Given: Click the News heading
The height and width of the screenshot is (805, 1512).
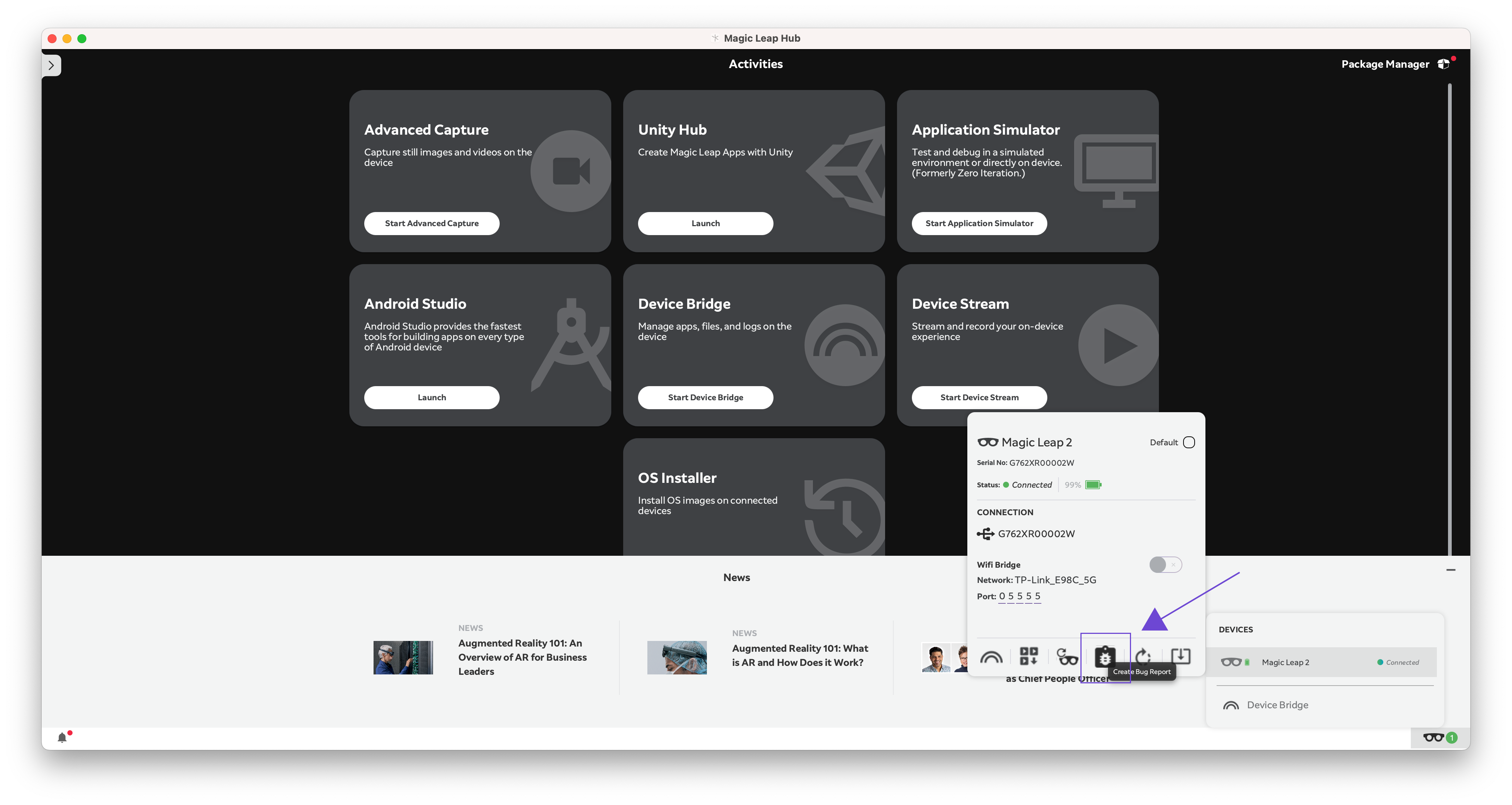Looking at the screenshot, I should point(737,577).
